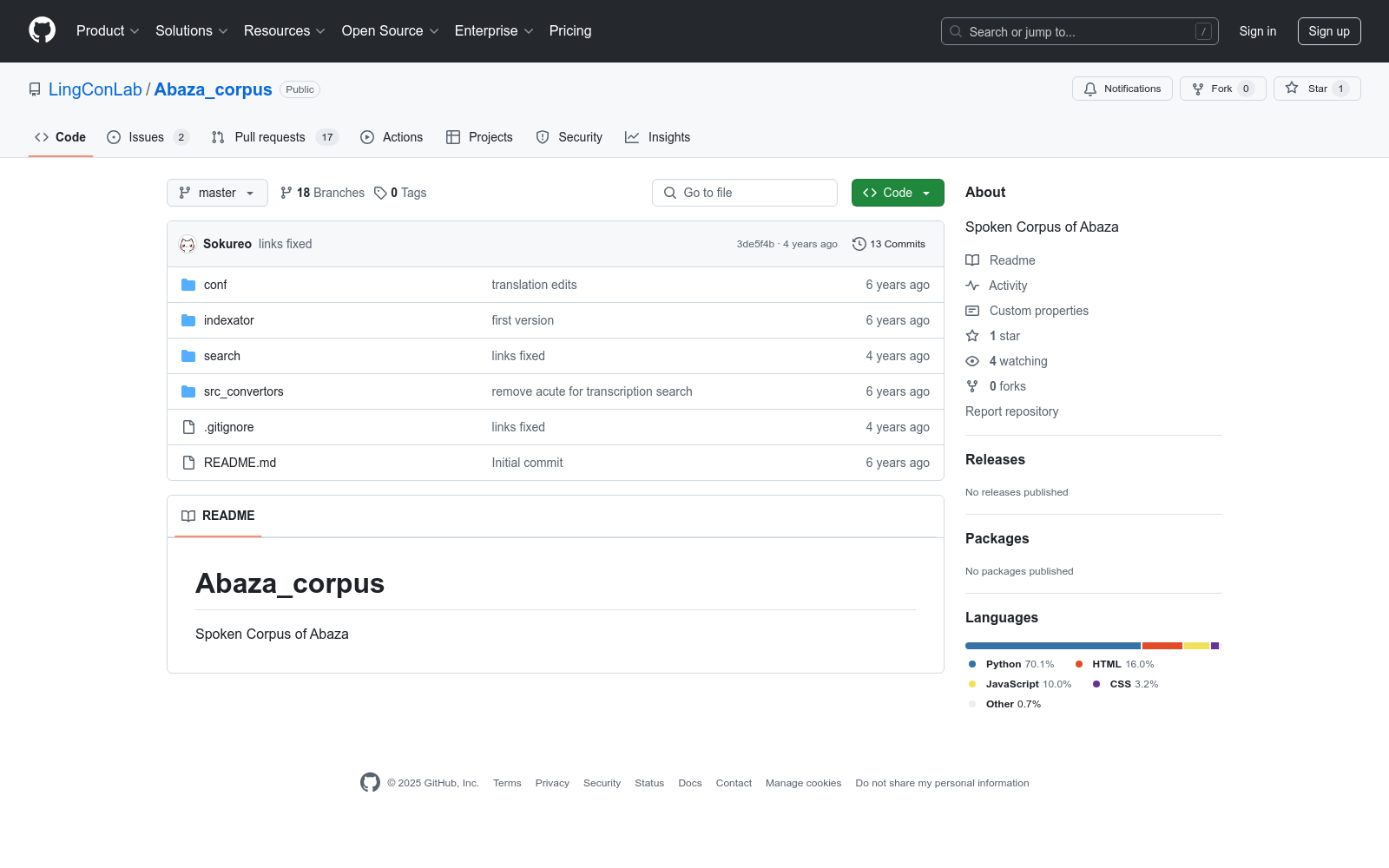Click the JavaScript 10.0% language entry

1020,684
